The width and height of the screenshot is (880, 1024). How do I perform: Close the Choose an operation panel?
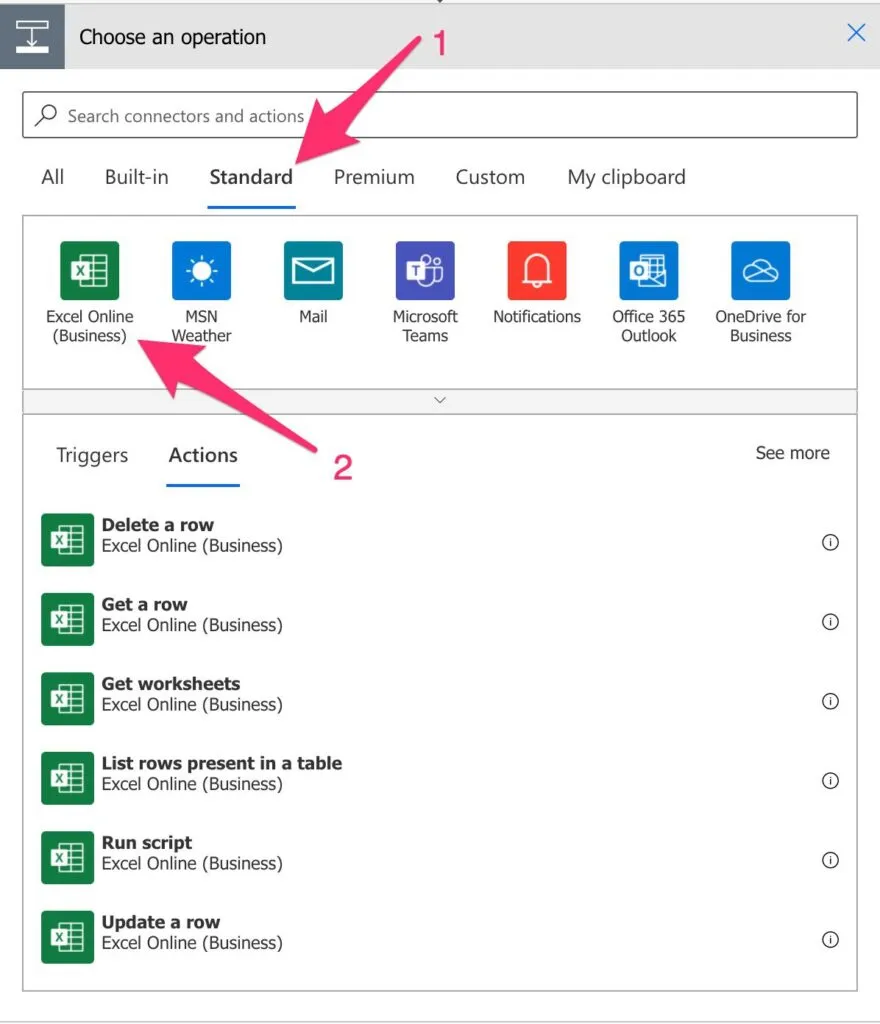[856, 33]
